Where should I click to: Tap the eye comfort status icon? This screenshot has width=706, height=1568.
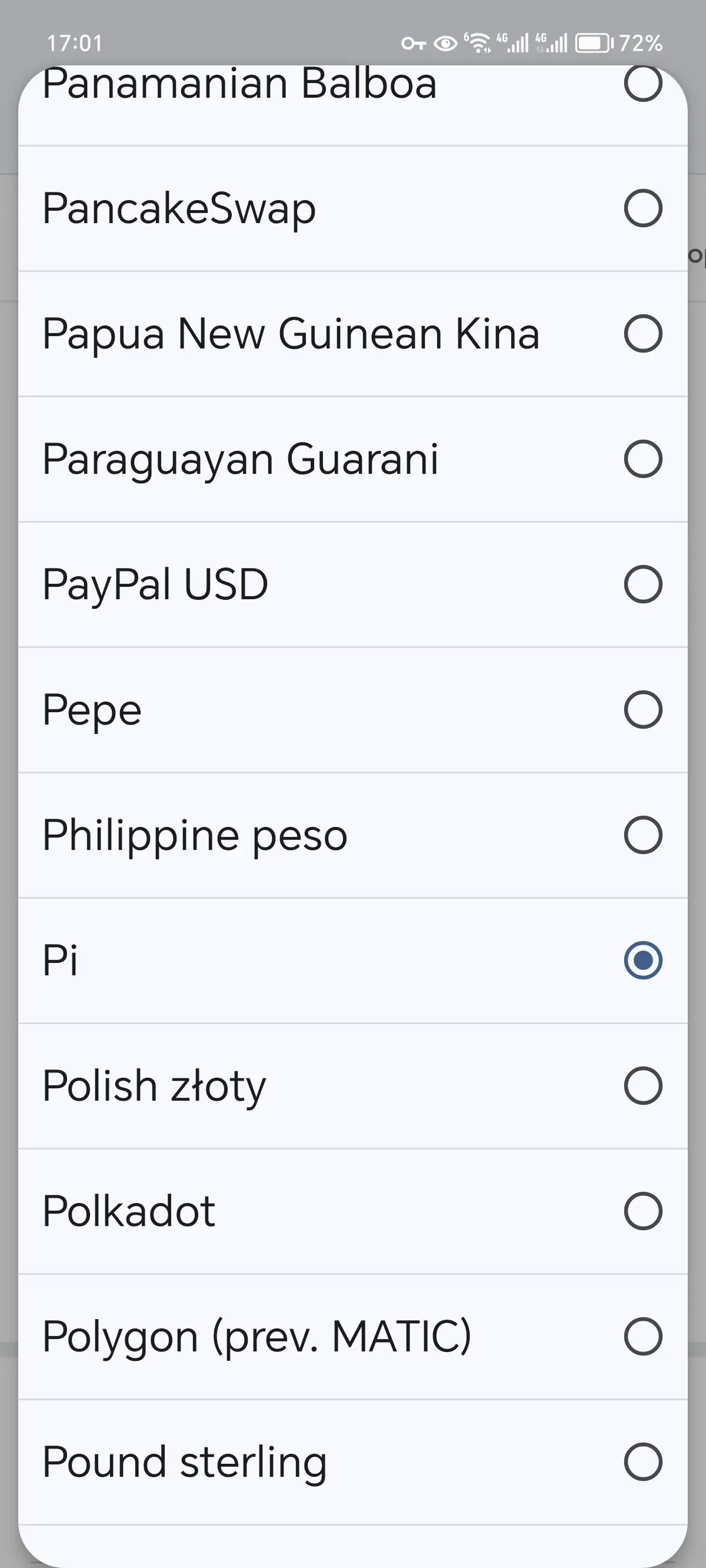(445, 43)
